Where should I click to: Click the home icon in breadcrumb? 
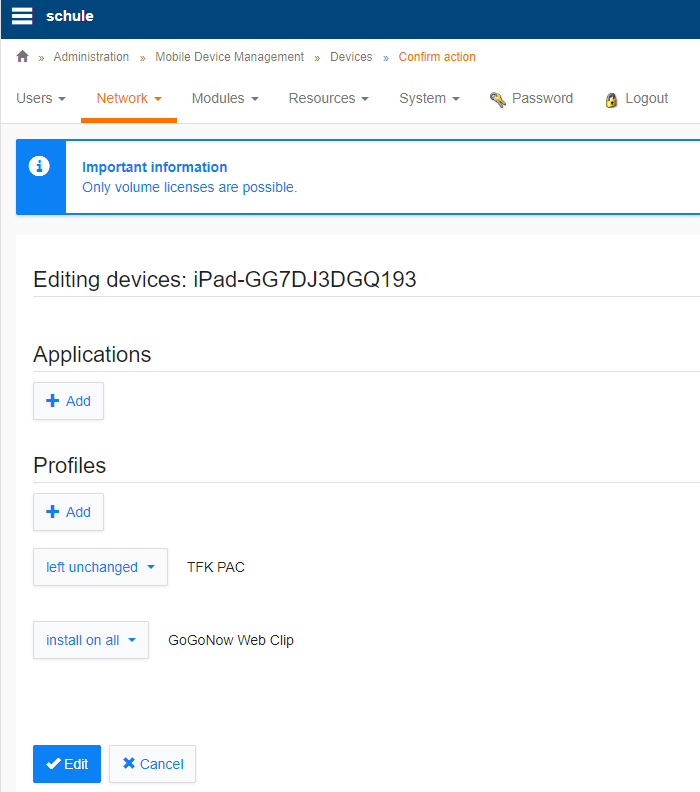pos(23,57)
